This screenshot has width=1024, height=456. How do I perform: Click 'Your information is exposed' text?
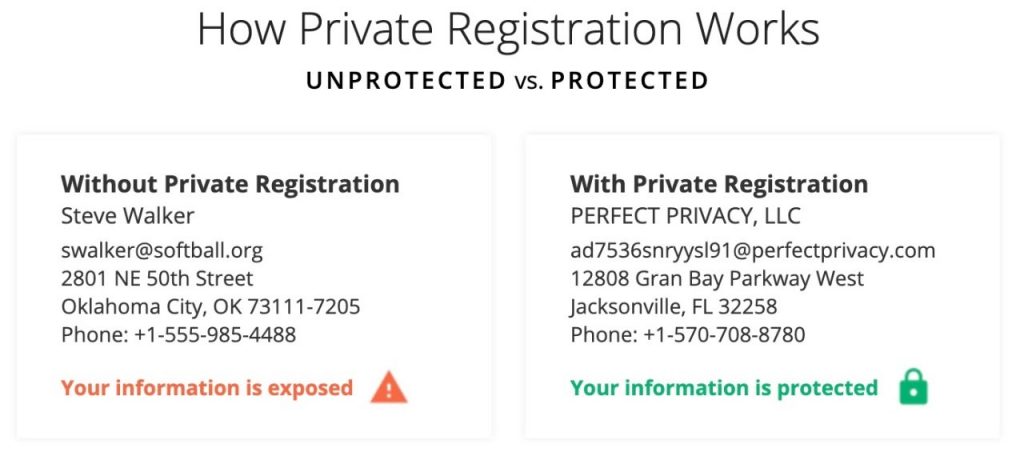click(207, 388)
